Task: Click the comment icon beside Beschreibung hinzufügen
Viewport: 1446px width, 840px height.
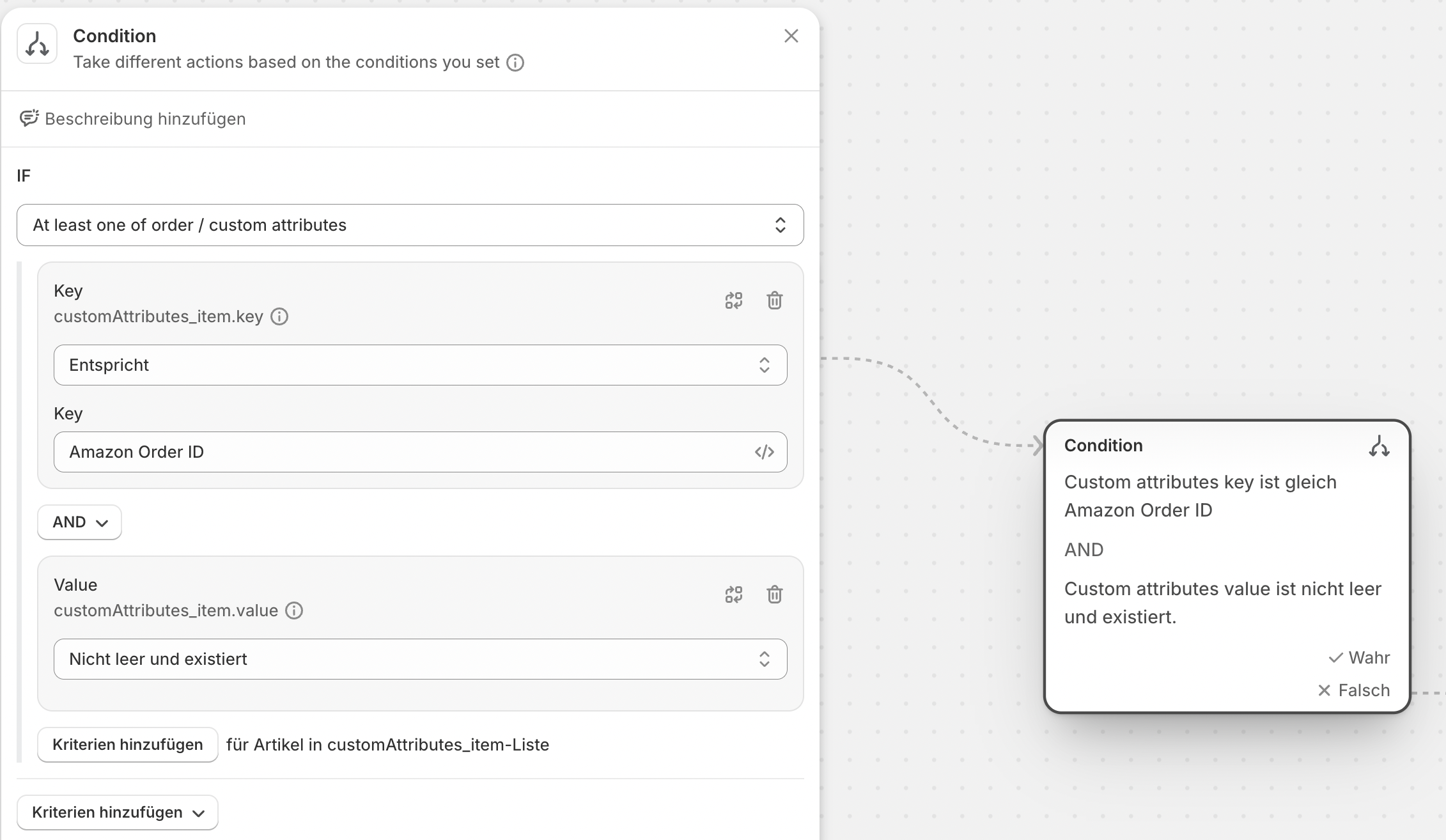Action: coord(29,118)
